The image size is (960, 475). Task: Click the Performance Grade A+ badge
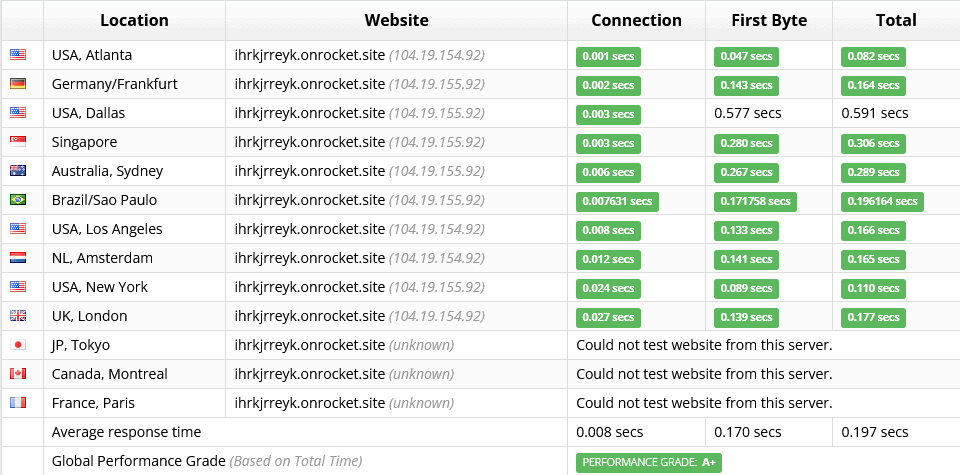click(x=649, y=462)
